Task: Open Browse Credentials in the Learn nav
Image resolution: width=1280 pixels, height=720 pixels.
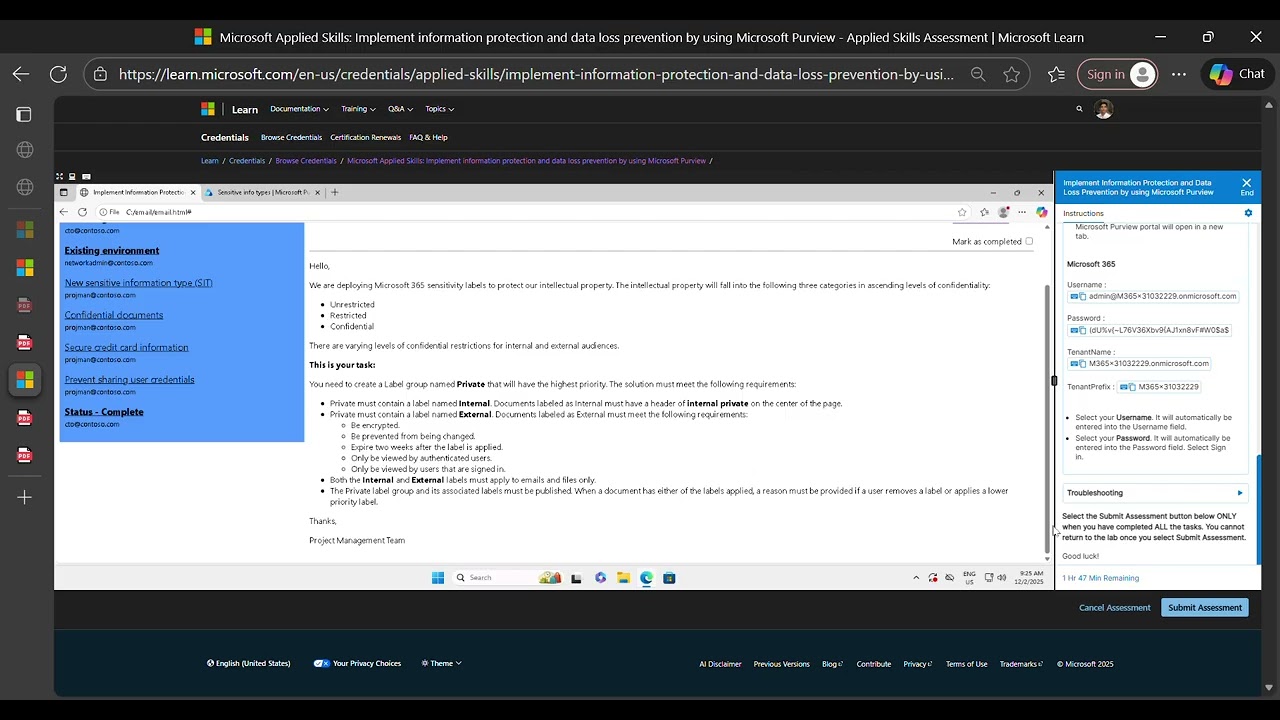Action: pyautogui.click(x=291, y=137)
